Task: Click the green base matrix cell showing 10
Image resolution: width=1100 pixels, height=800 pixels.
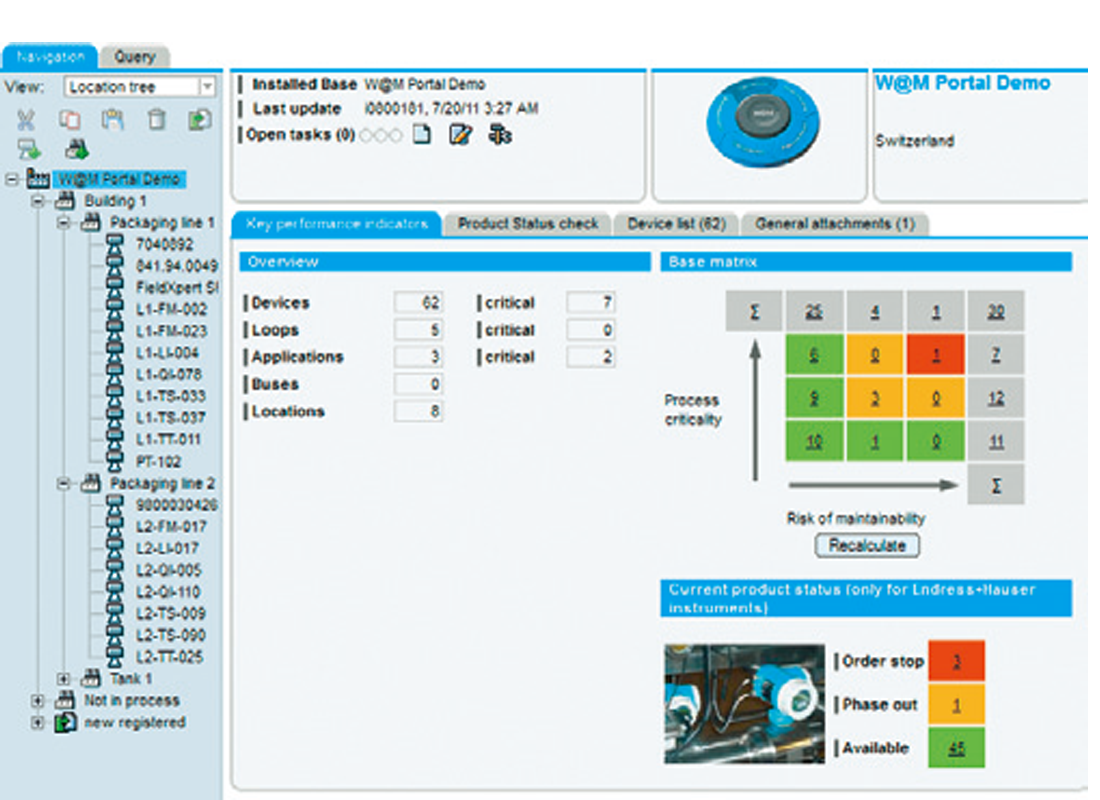Action: tap(814, 441)
